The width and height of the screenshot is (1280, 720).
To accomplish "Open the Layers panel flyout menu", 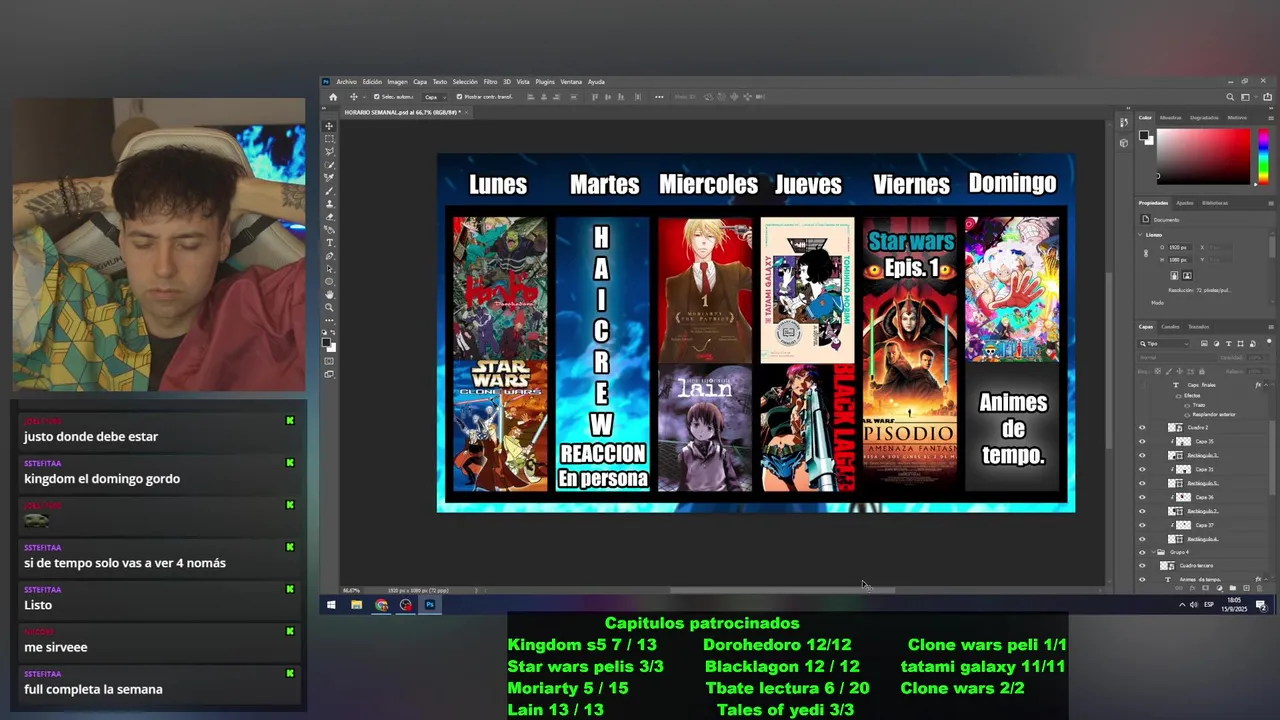I will click(x=1271, y=327).
